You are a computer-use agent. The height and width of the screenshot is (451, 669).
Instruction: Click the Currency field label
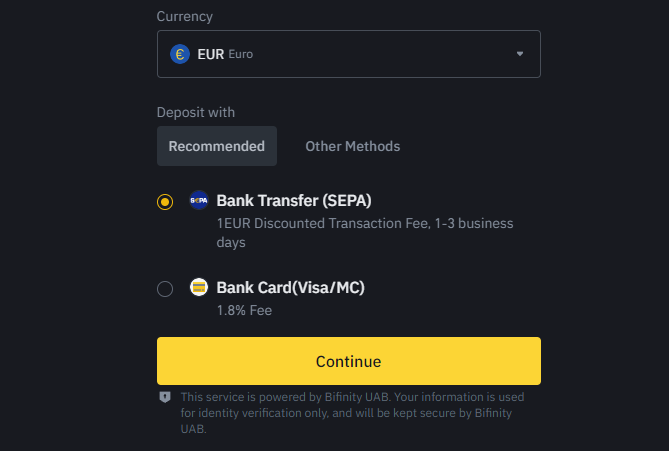click(184, 16)
